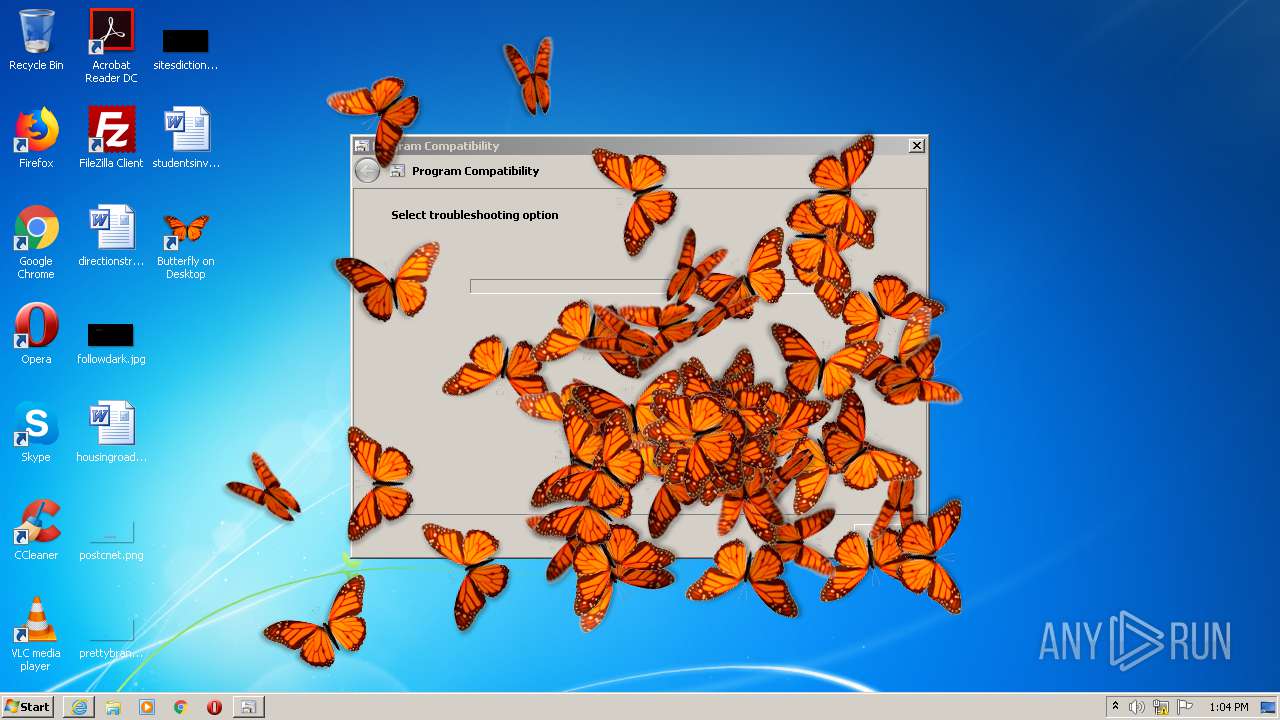Viewport: 1280px width, 720px height.
Task: Open the volume speaker tray icon
Action: (1137, 707)
